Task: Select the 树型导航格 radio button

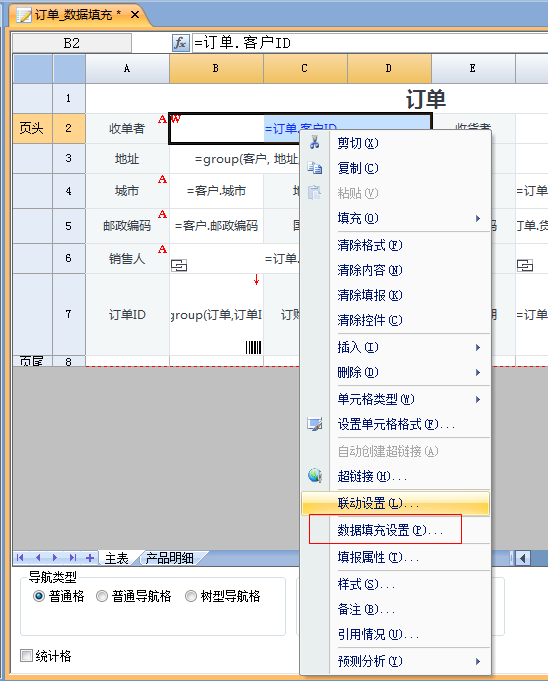Action: tap(191, 596)
